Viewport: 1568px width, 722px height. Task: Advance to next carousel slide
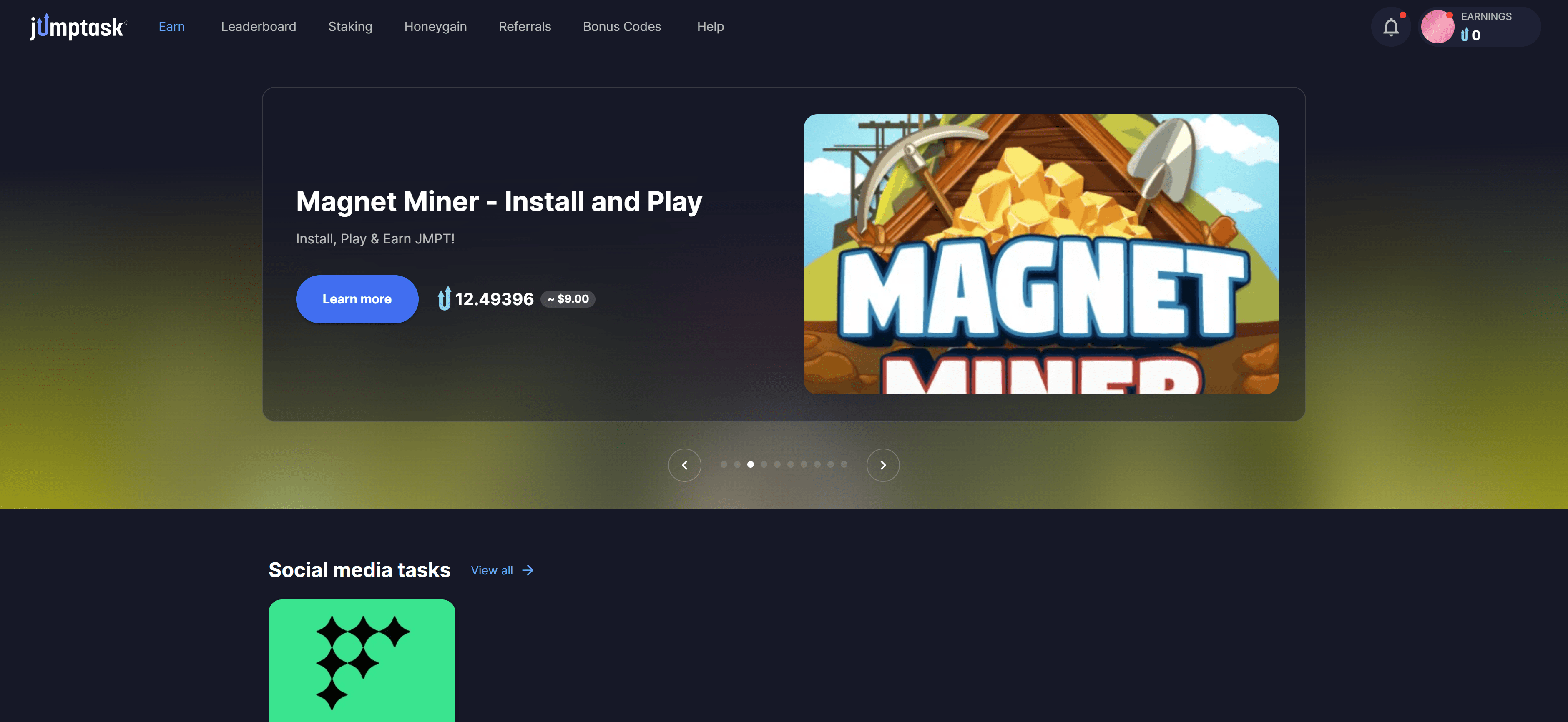(x=882, y=465)
